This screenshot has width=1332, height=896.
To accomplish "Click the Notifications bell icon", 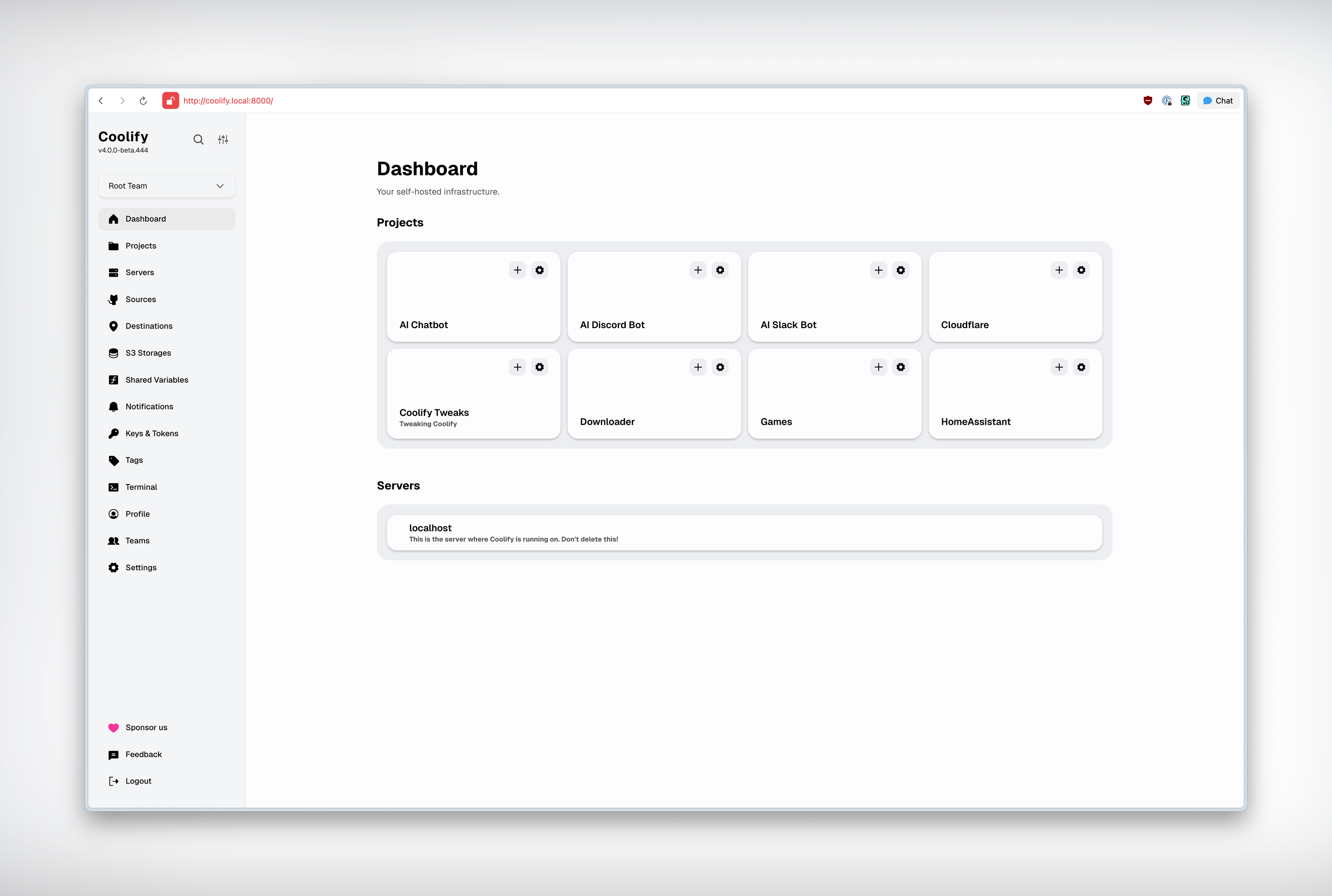I will click(114, 406).
